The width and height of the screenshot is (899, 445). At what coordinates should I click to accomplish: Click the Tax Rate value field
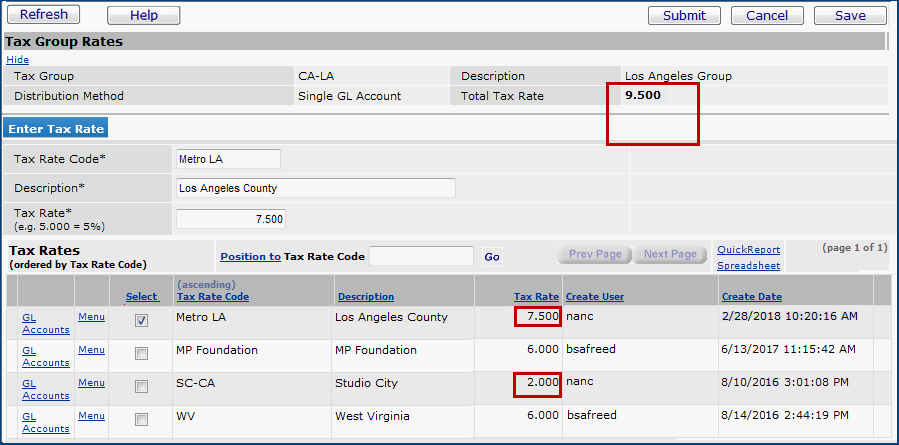point(232,219)
